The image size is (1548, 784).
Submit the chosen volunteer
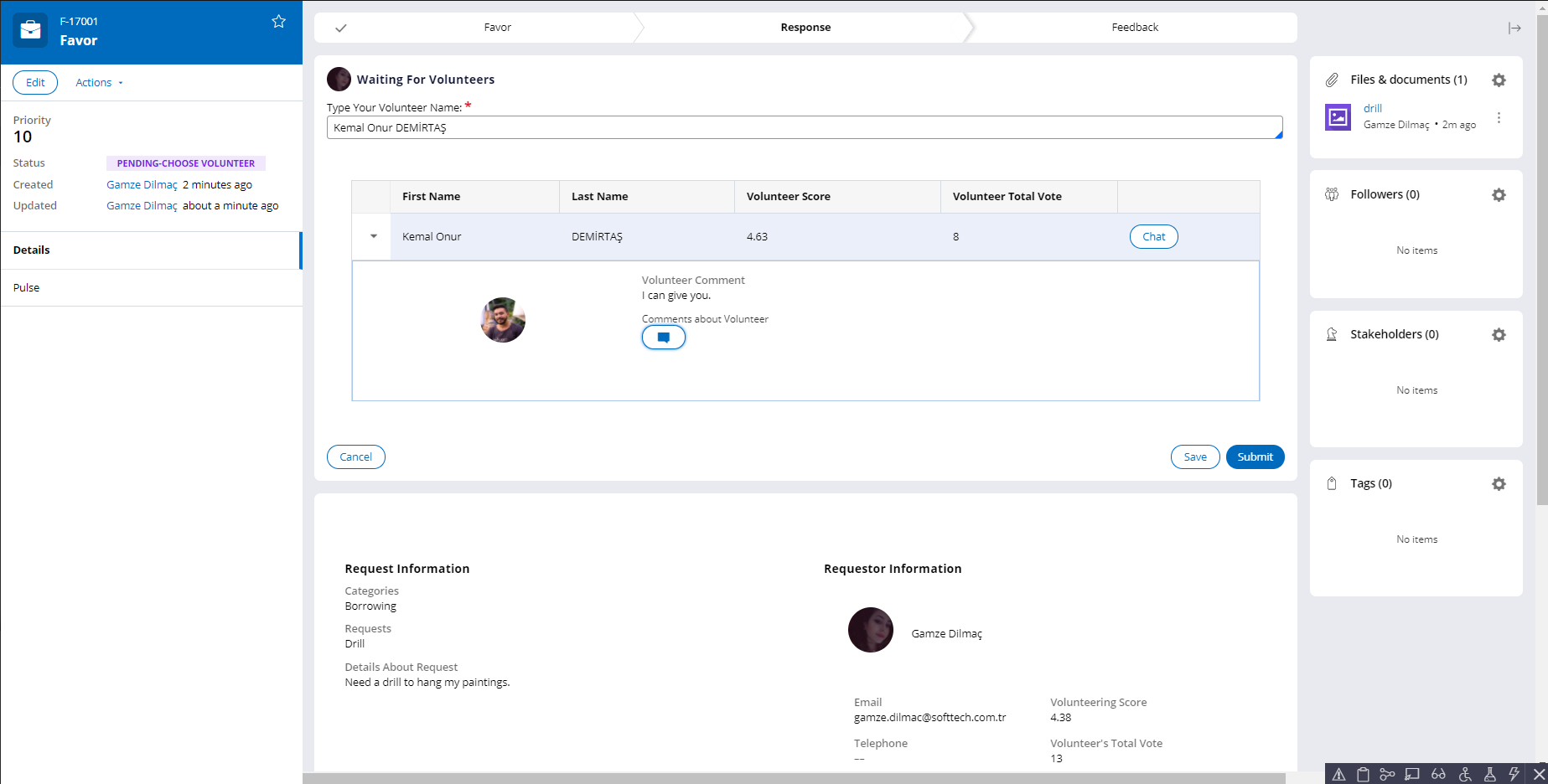pos(1255,457)
